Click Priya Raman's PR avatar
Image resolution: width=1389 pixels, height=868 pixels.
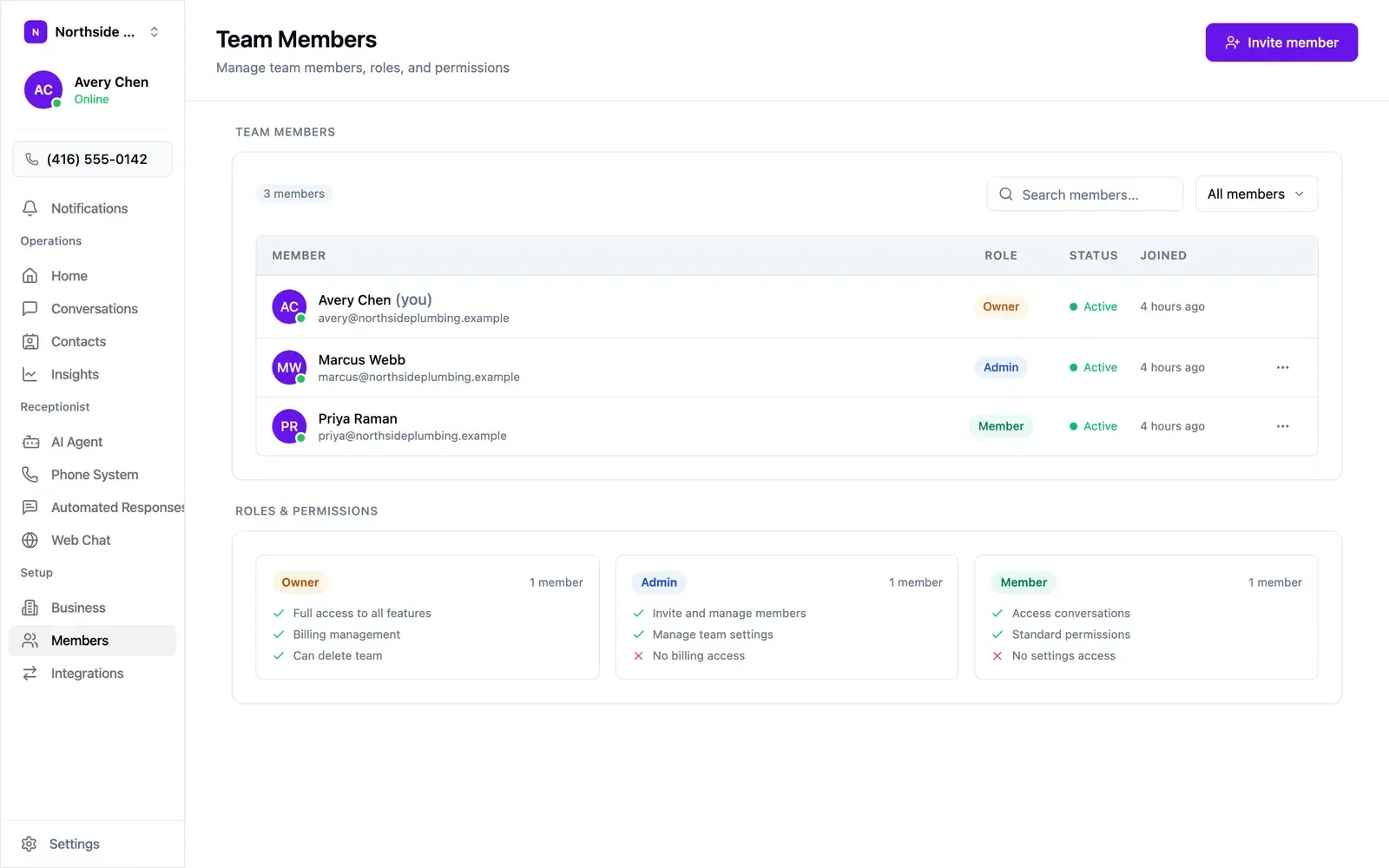click(x=289, y=426)
